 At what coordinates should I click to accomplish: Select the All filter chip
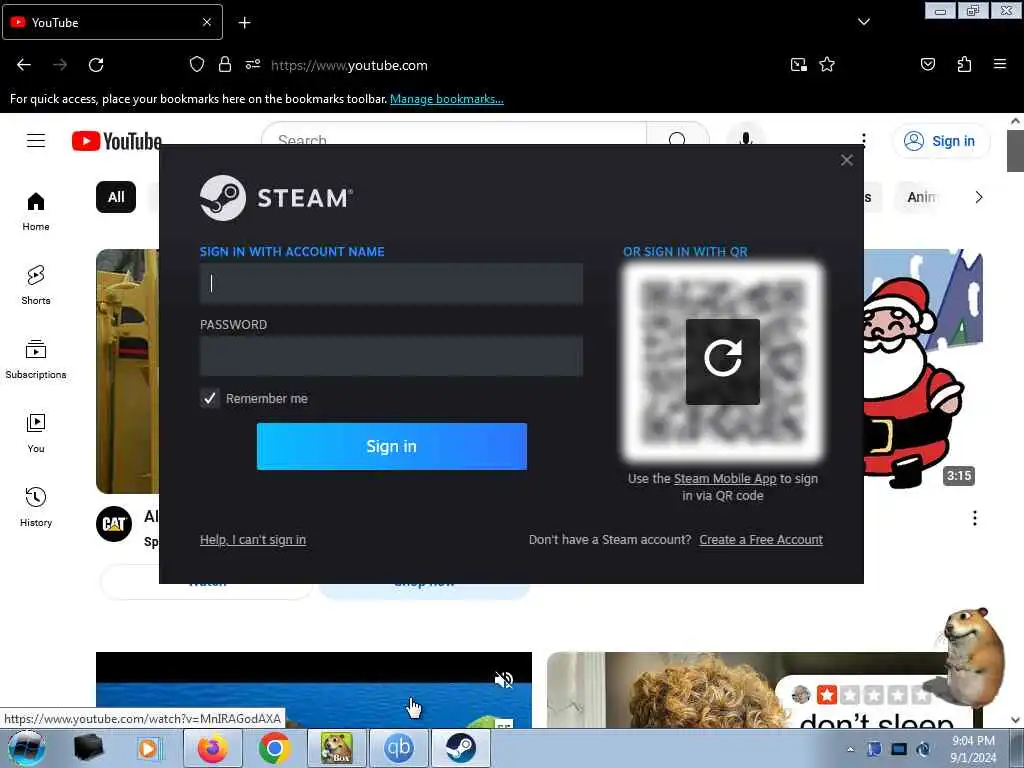(x=116, y=197)
